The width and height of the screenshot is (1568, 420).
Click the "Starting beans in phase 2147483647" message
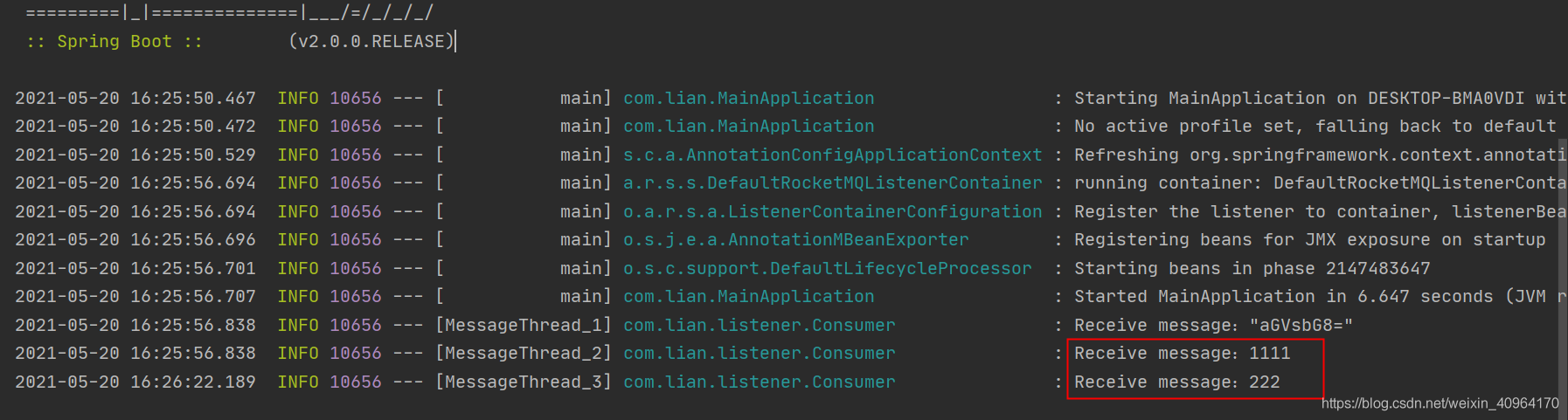1252,268
